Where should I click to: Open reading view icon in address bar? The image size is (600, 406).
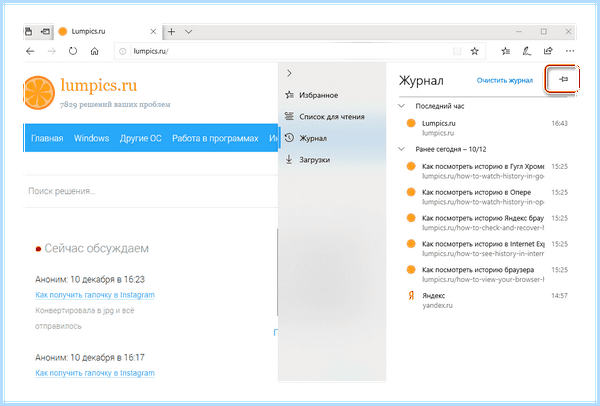tap(457, 51)
